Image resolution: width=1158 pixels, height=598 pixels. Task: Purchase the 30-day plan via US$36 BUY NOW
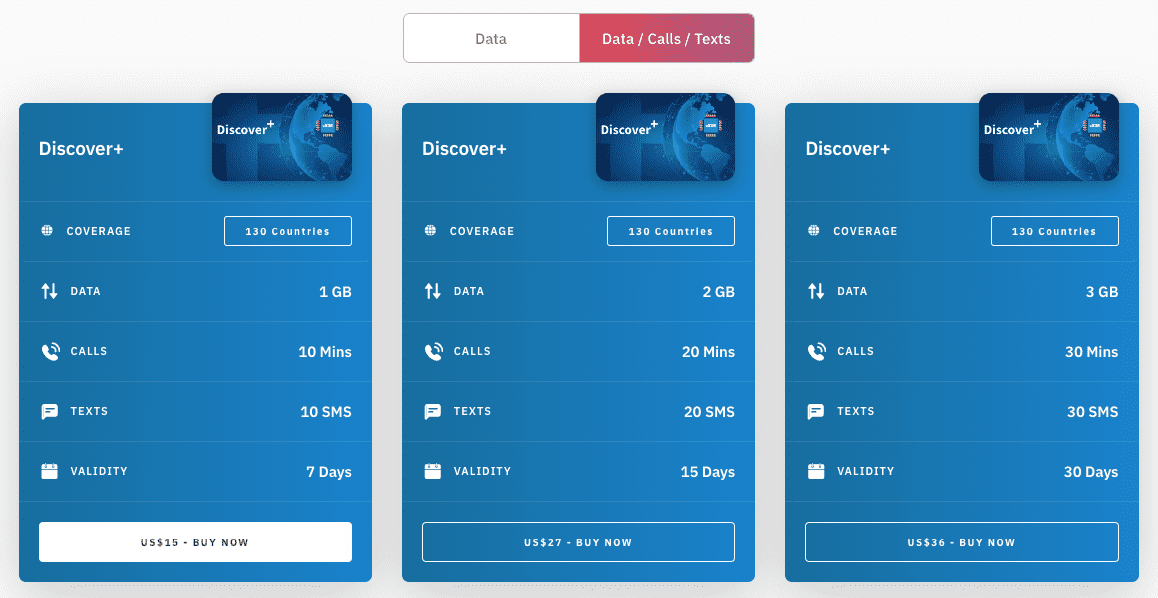click(961, 541)
